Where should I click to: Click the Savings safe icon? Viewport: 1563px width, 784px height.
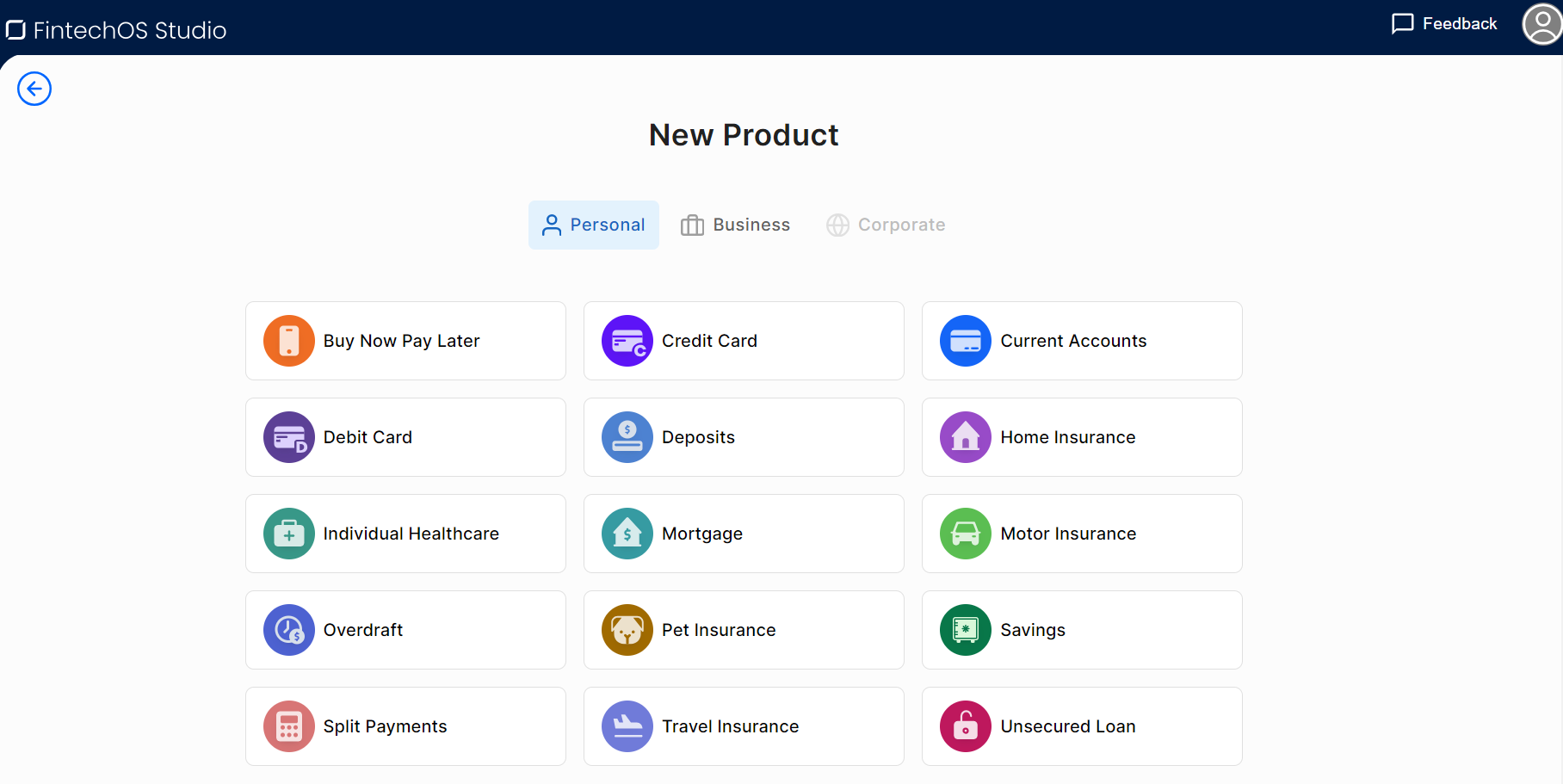coord(966,630)
